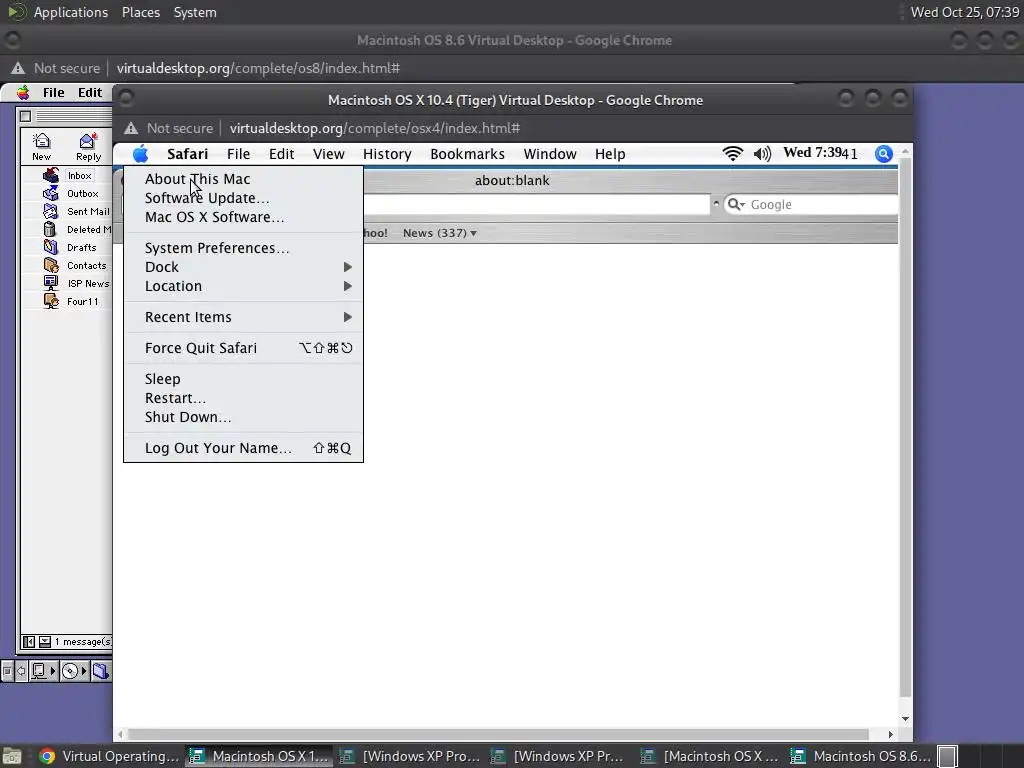Select the Inbox folder icon
Image resolution: width=1024 pixels, height=768 pixels.
51,176
